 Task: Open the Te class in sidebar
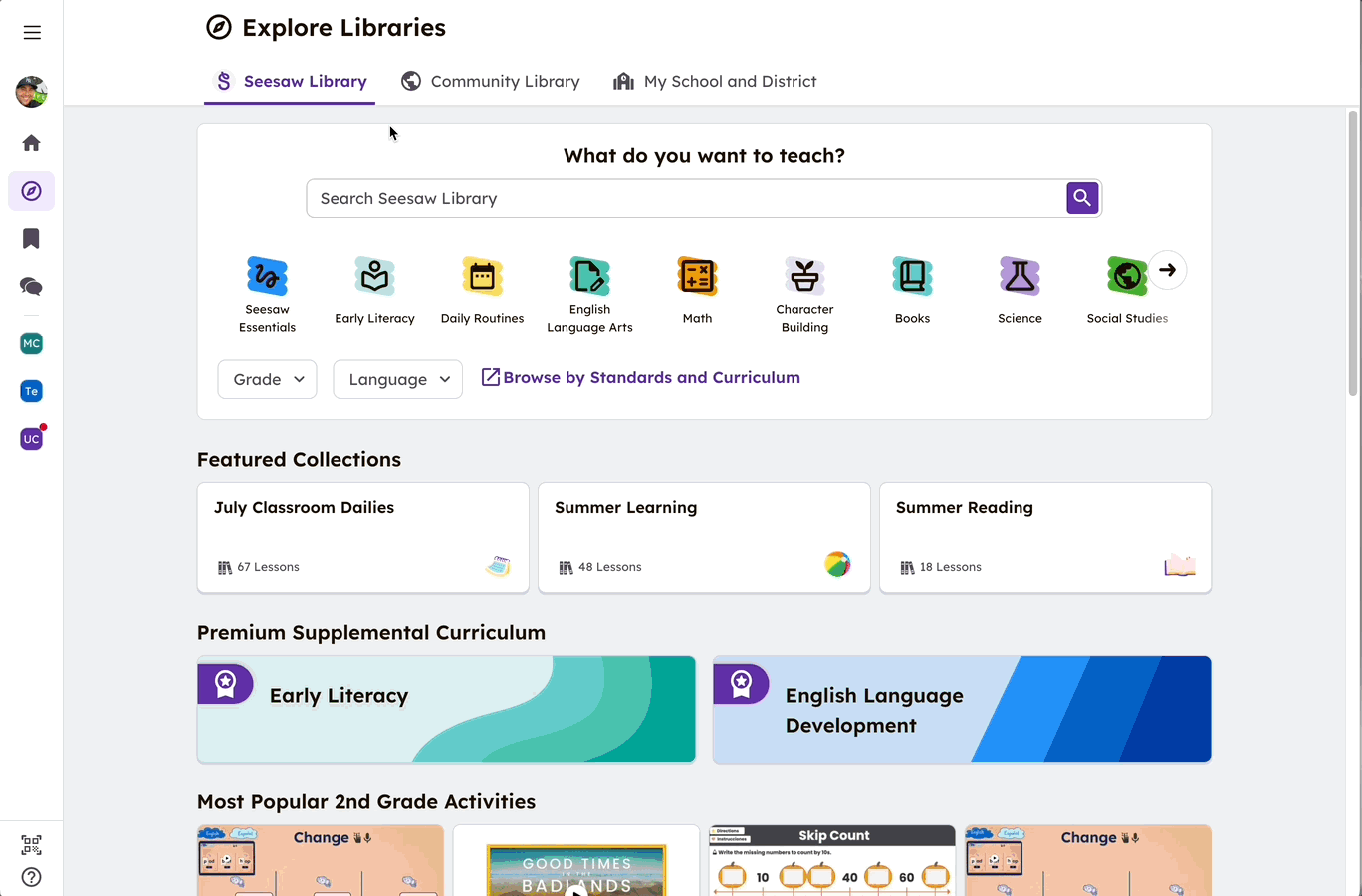point(31,391)
